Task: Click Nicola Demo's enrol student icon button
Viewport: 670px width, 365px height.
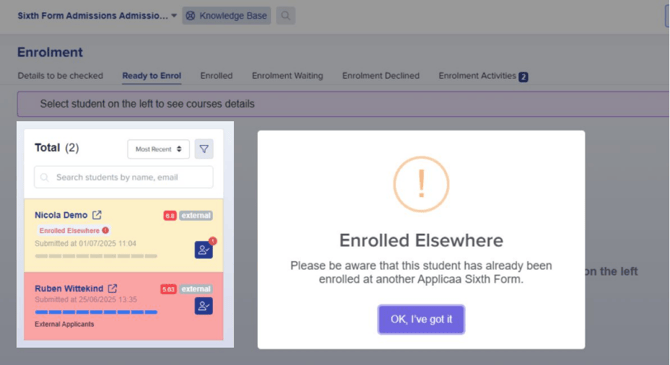Action: 204,250
